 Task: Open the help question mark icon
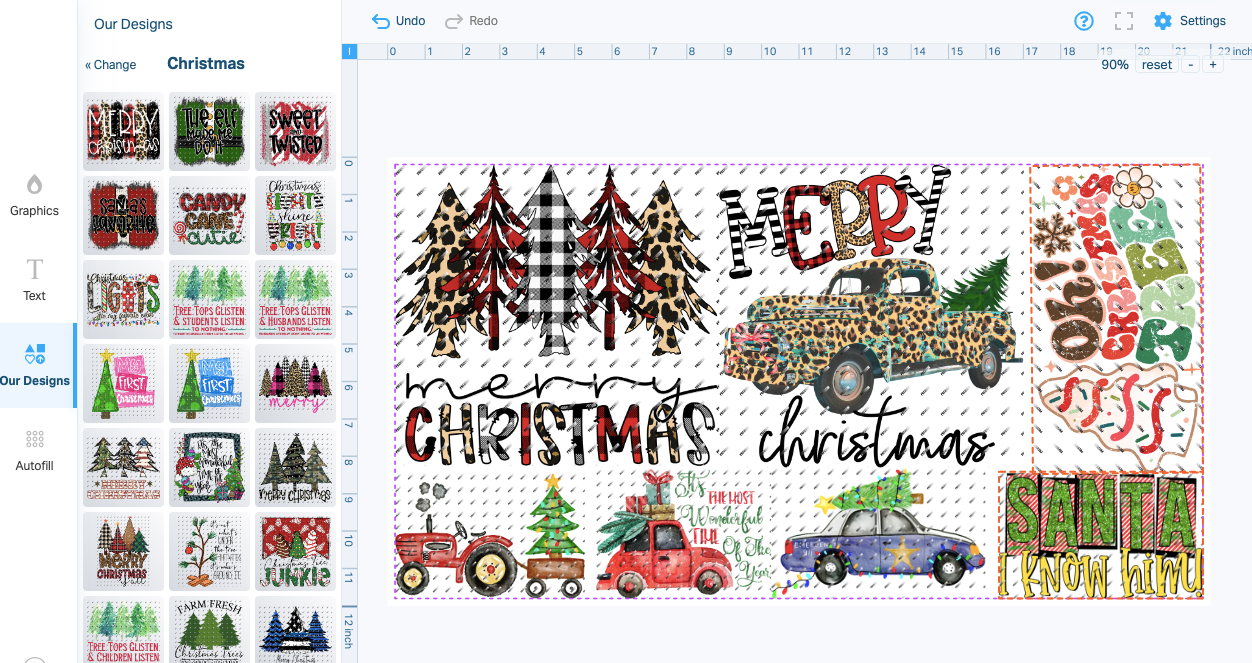point(1084,21)
